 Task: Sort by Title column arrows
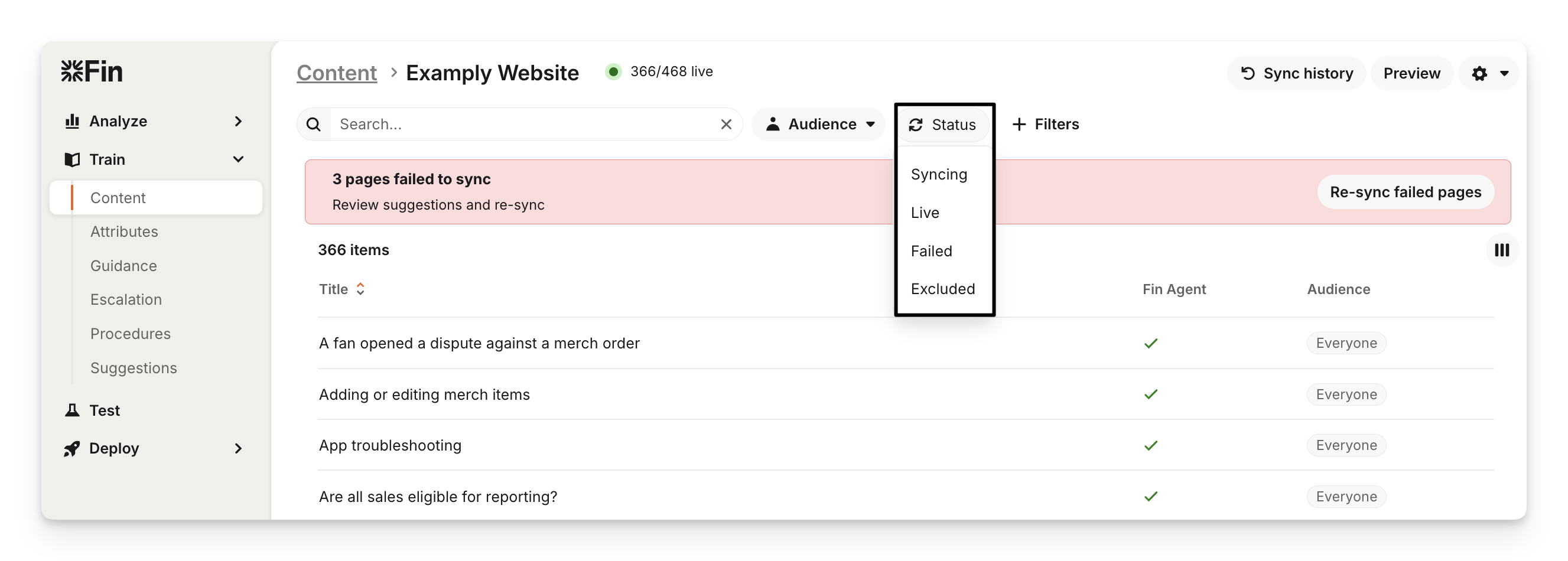pos(360,289)
